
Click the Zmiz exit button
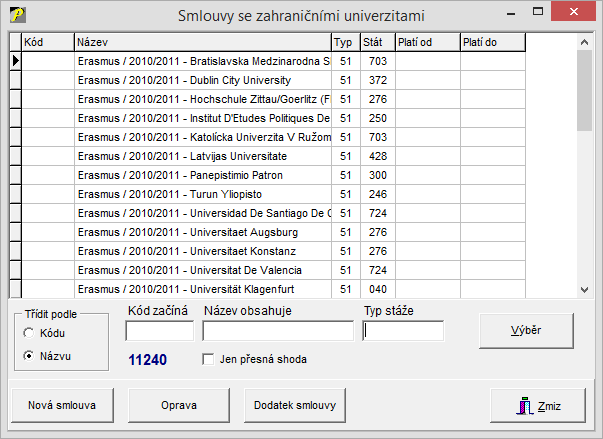pyautogui.click(x=539, y=406)
